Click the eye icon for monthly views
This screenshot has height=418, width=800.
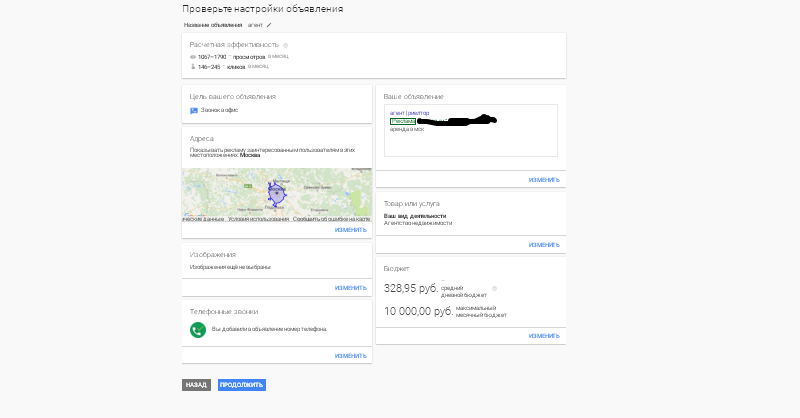pyautogui.click(x=193, y=57)
